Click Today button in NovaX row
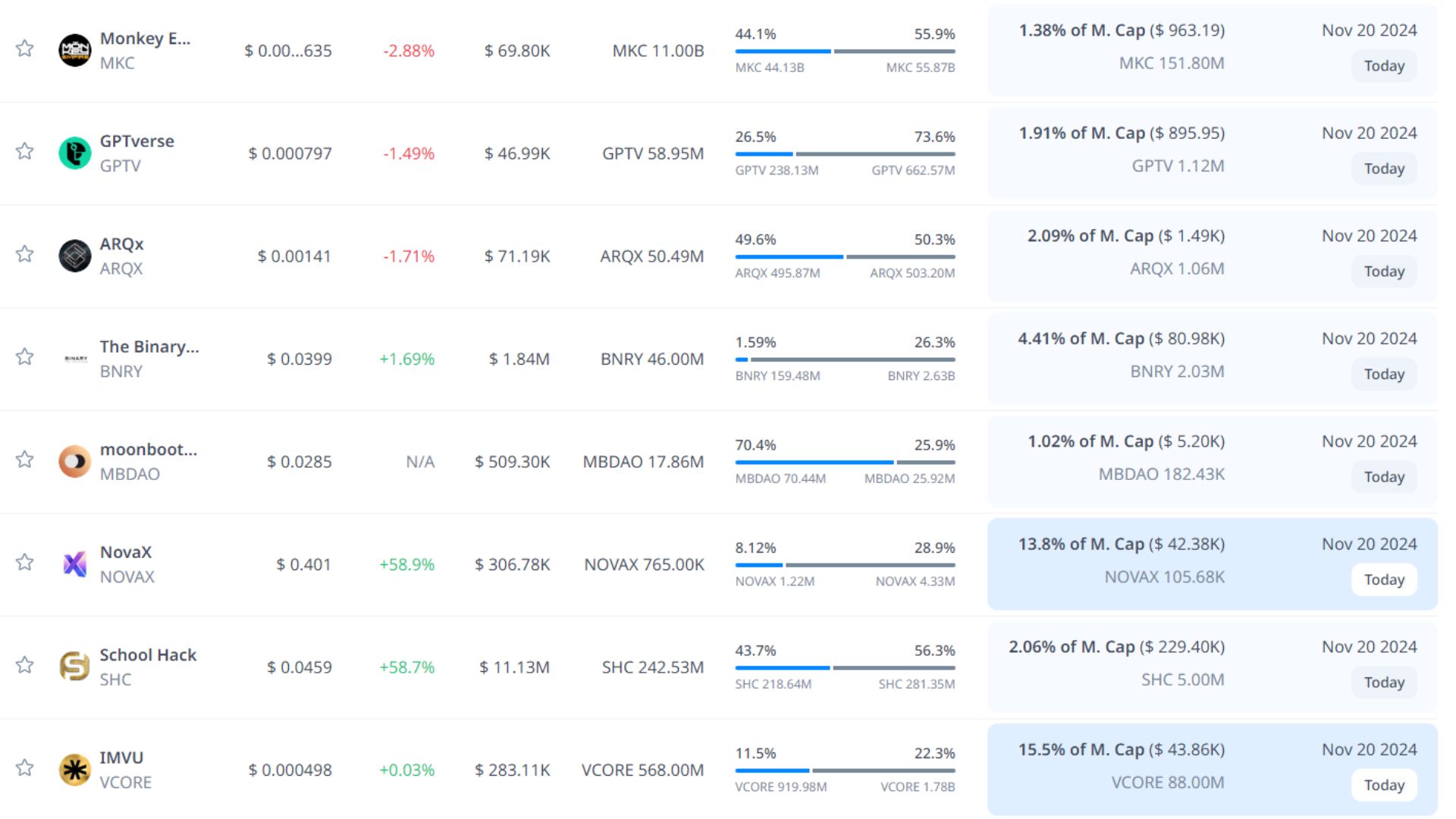The width and height of the screenshot is (1456, 819). click(1384, 580)
